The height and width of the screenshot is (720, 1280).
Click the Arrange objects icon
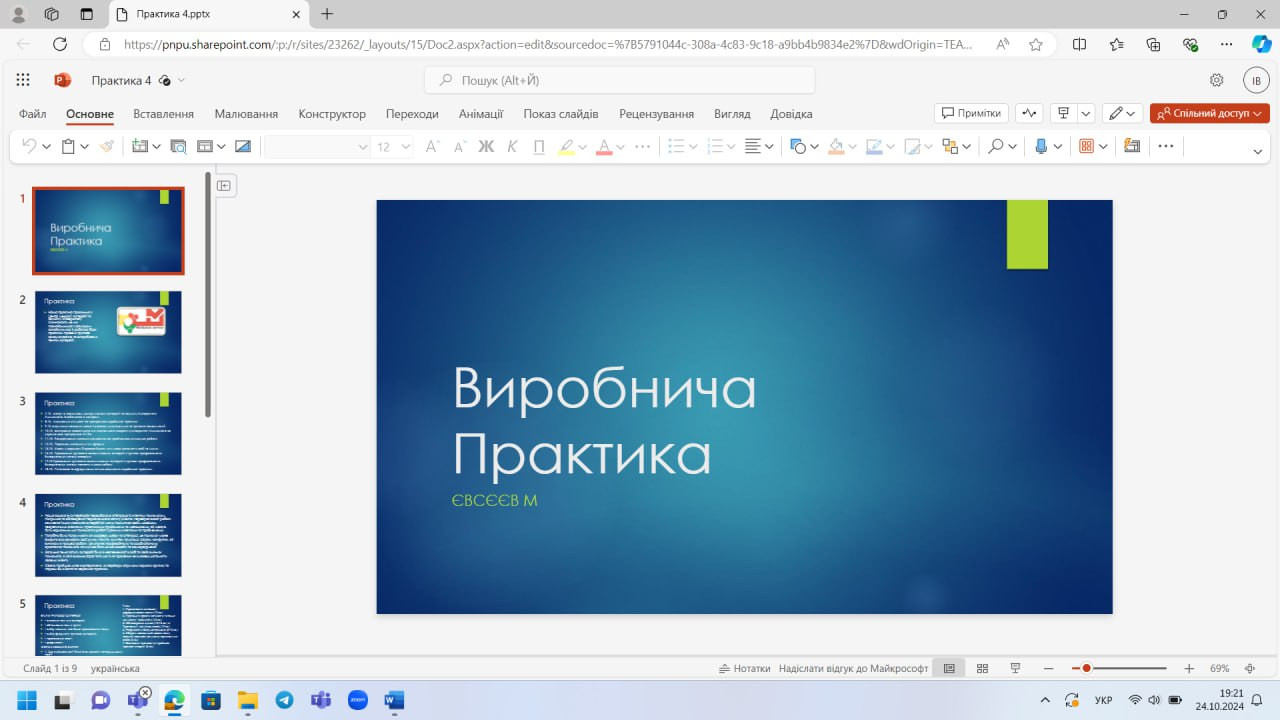(x=949, y=146)
